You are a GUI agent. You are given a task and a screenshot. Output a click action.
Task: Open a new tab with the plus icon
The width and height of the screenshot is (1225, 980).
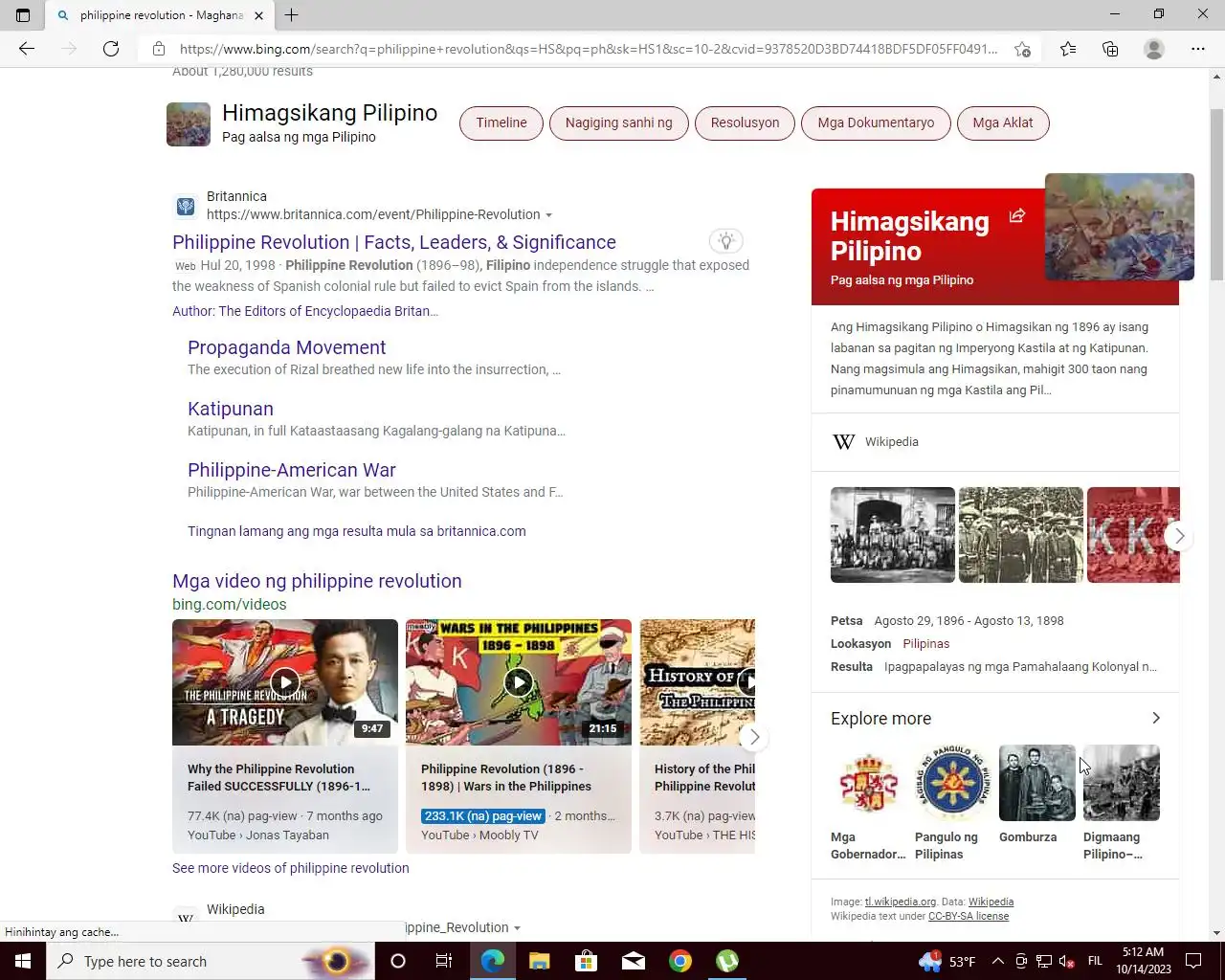(292, 15)
